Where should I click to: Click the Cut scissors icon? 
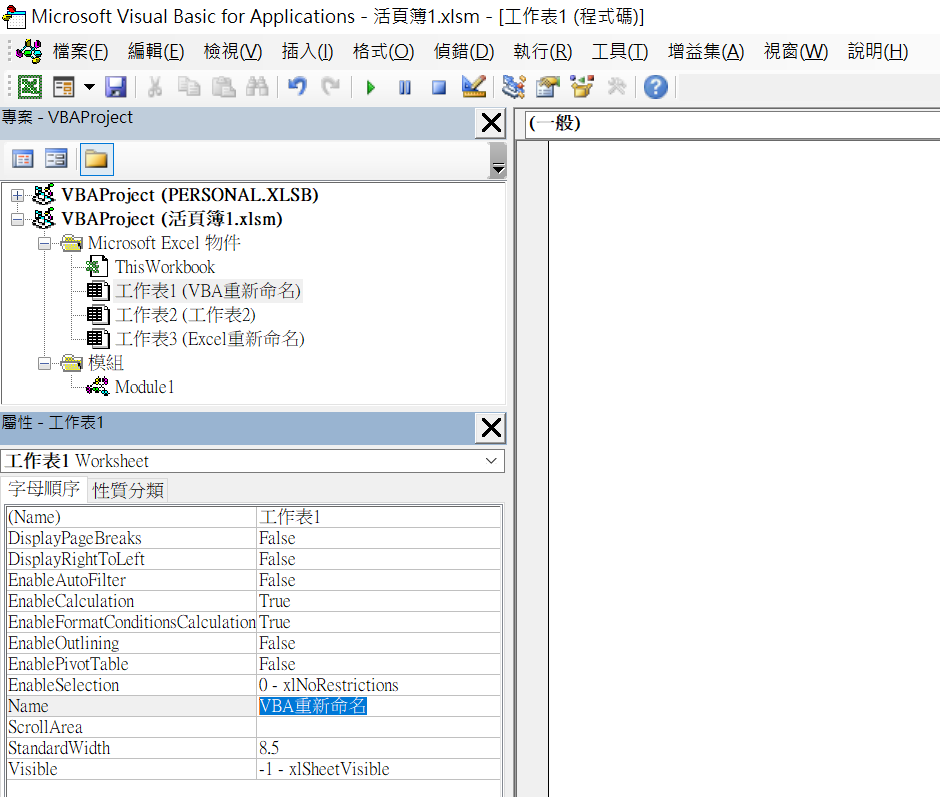tap(155, 88)
